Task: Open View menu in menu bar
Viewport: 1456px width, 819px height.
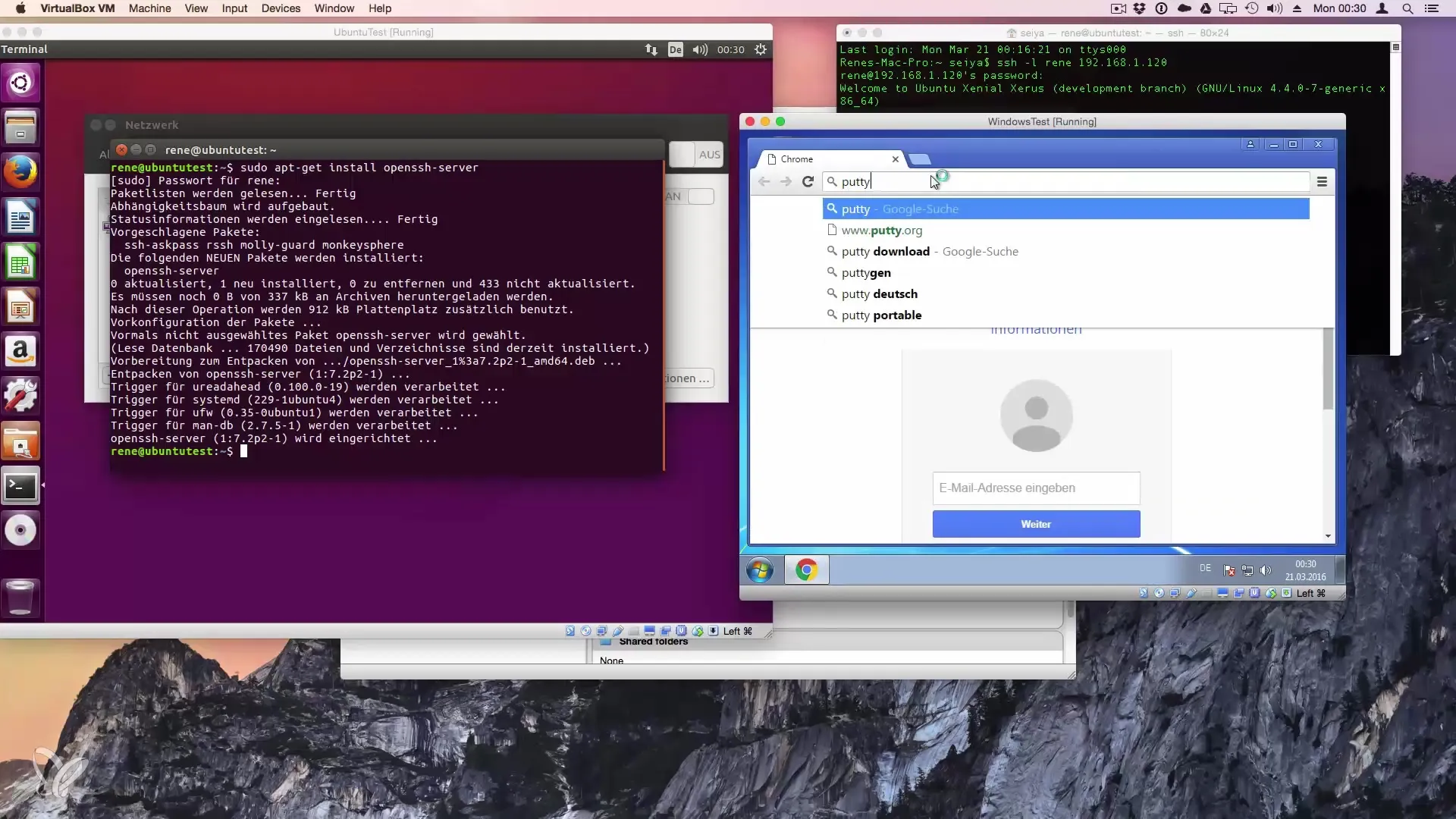Action: point(196,8)
